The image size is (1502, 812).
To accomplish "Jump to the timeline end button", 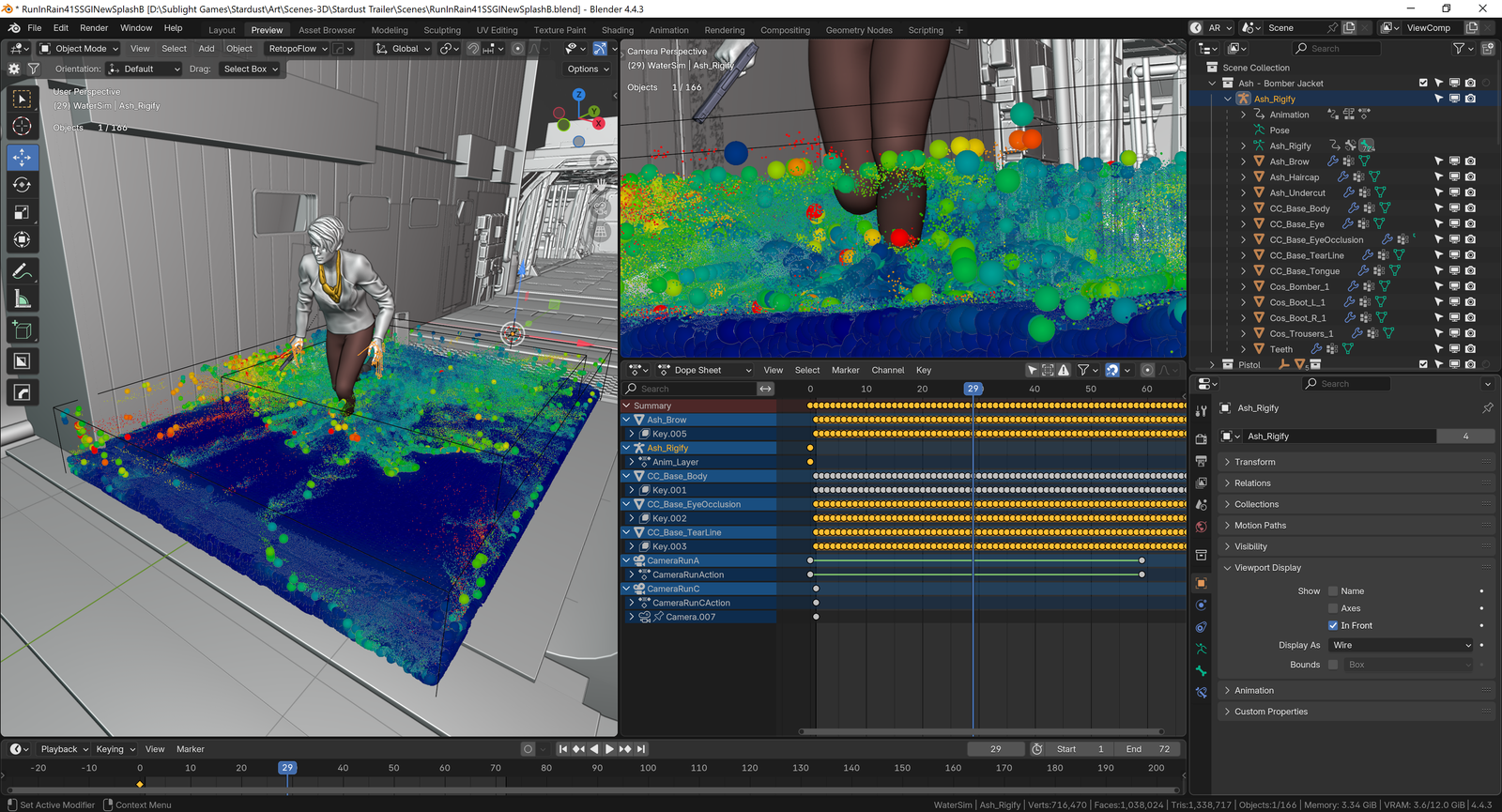I will pos(641,749).
